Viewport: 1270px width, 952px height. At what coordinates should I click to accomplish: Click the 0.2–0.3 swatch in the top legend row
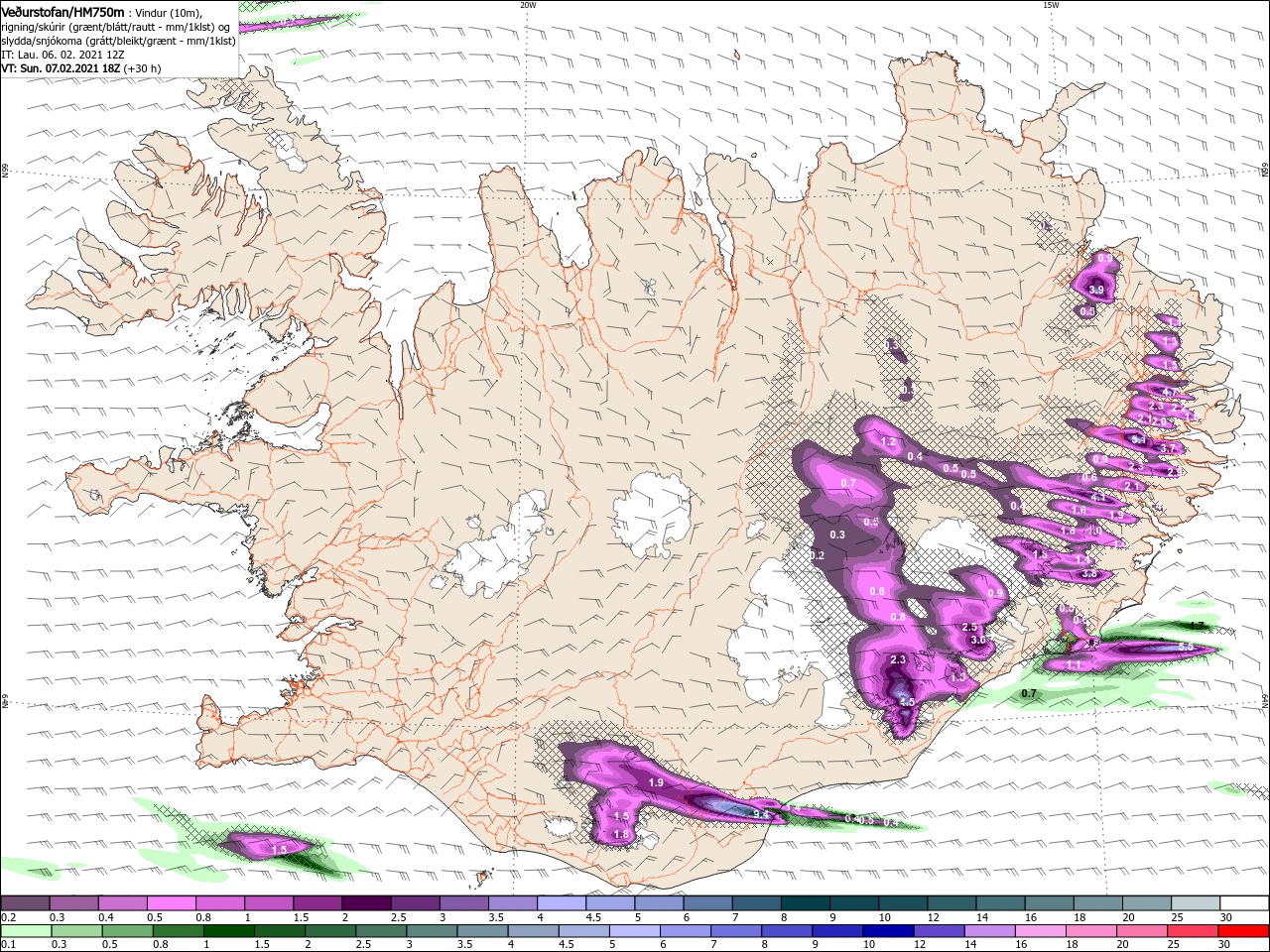click(25, 902)
